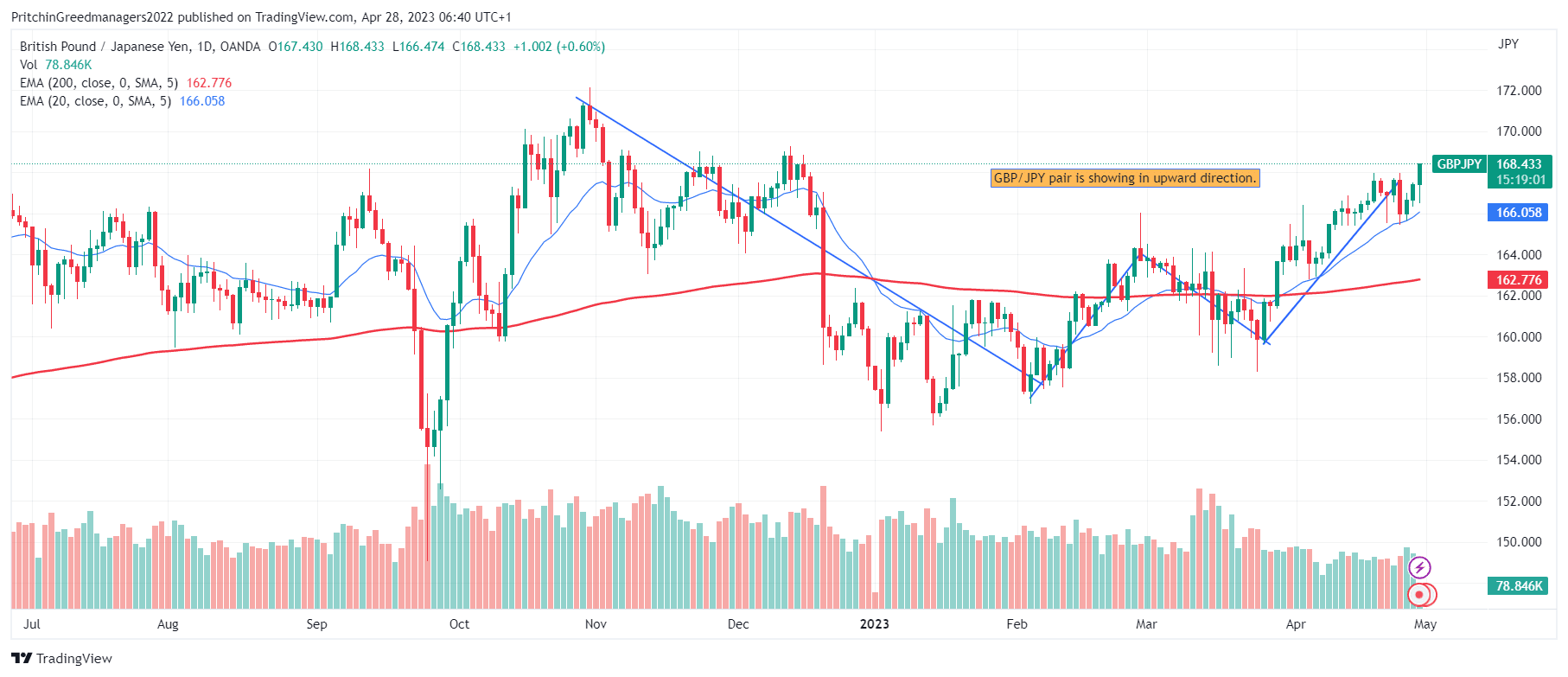Click the 172.000 price axis label

coord(1519,91)
